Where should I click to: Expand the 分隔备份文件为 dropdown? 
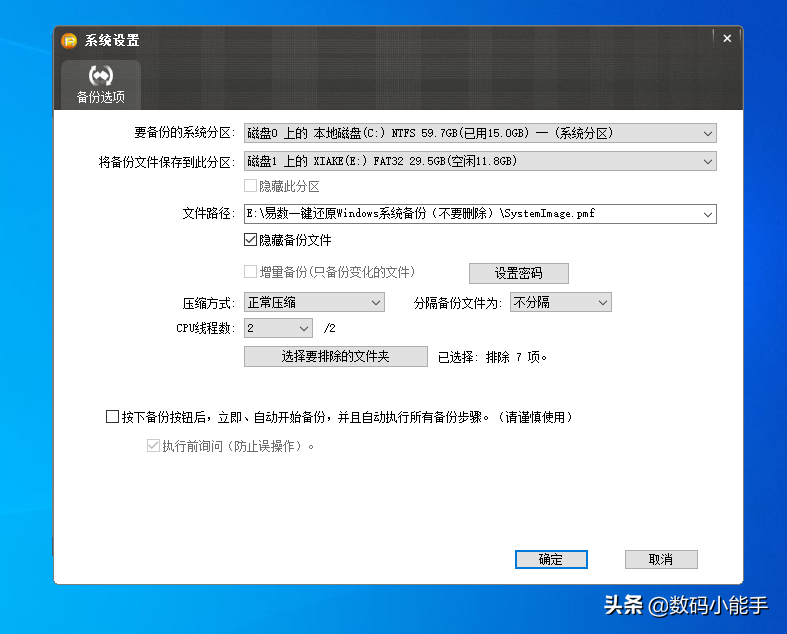[560, 302]
